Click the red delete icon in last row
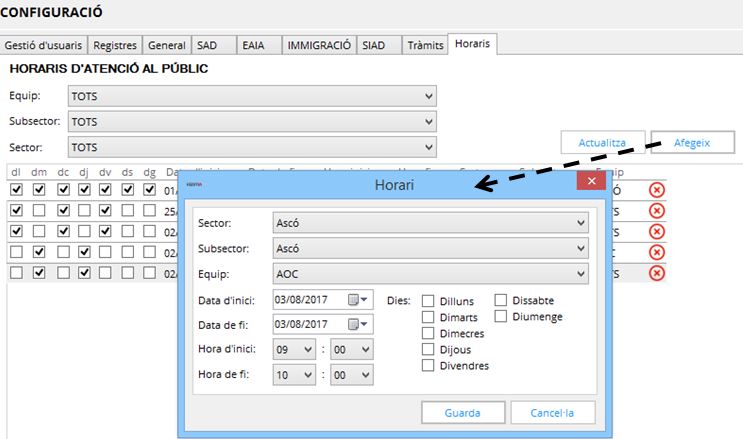The image size is (743, 439). tap(657, 274)
